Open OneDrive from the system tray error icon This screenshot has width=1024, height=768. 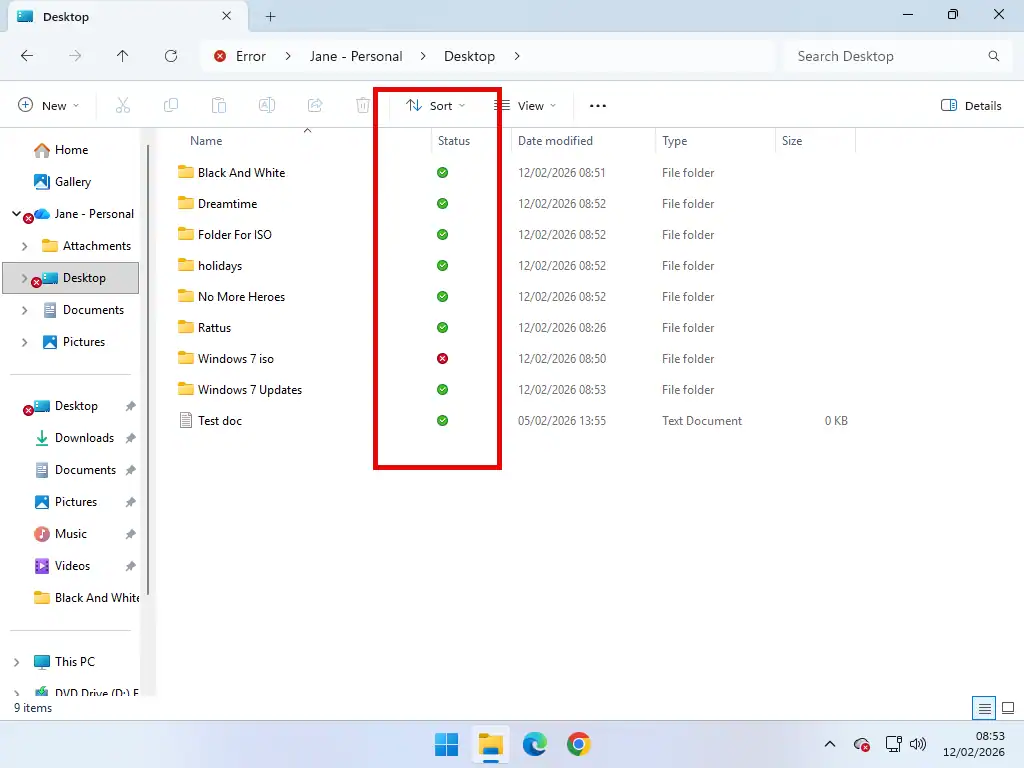coord(861,745)
